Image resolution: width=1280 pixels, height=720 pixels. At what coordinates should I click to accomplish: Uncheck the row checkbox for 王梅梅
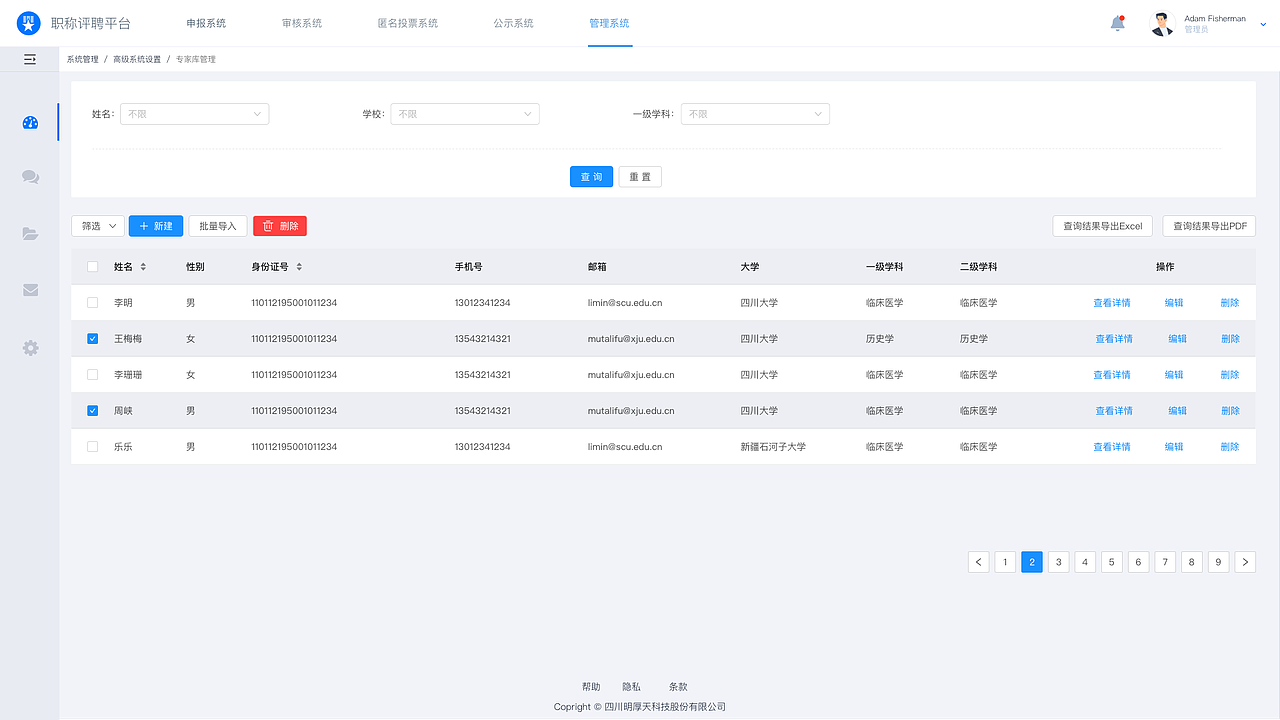click(x=93, y=339)
